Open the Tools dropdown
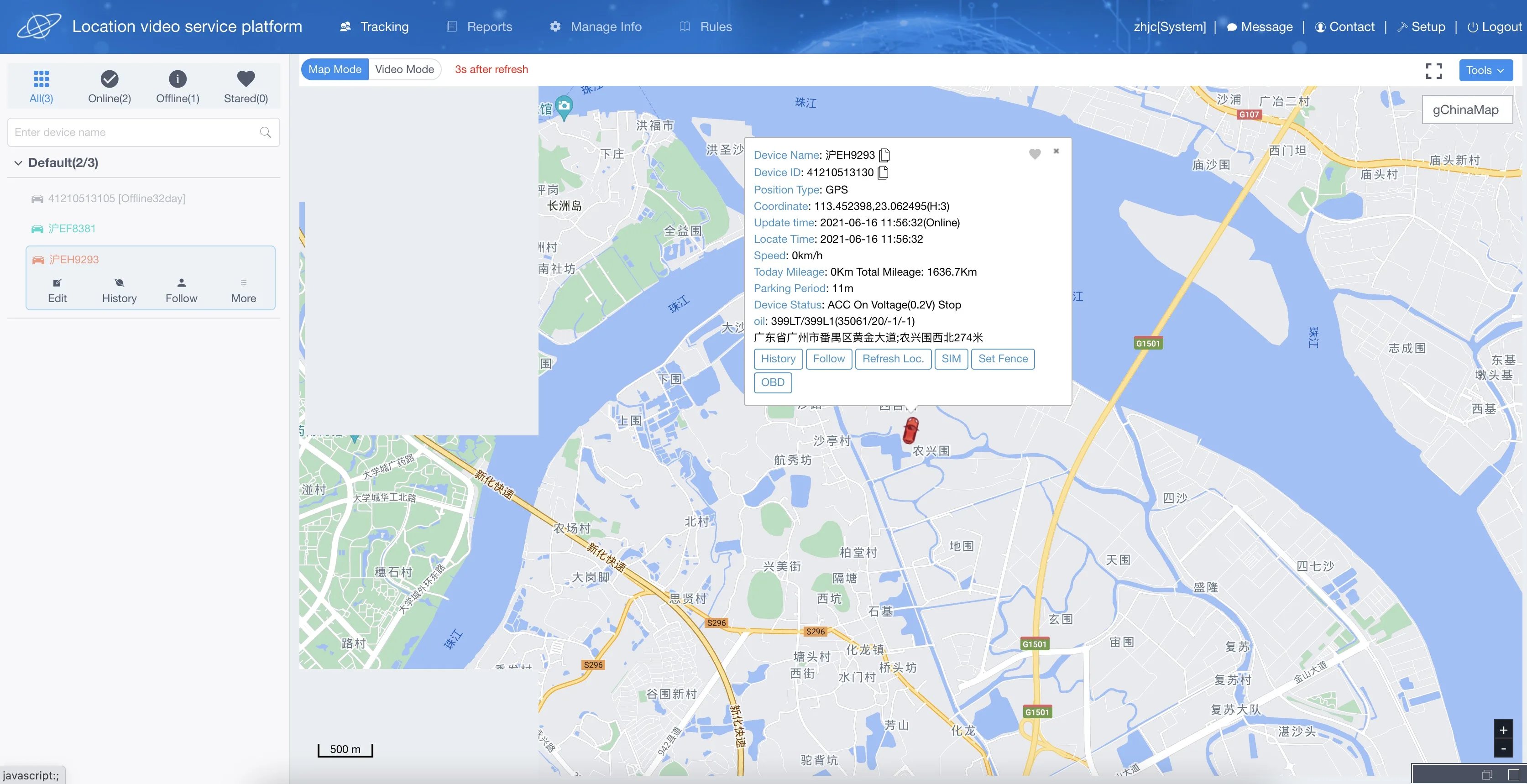 click(1485, 71)
